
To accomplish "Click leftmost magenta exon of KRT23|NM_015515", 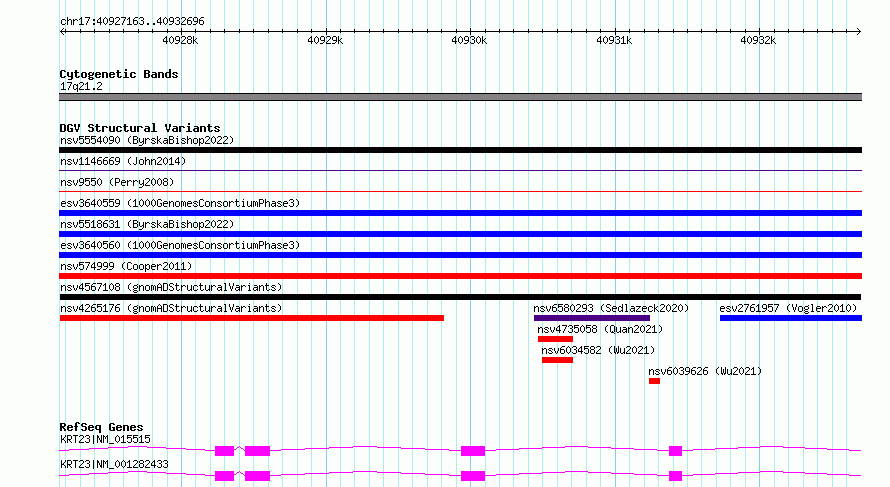I will pyautogui.click(x=224, y=451).
